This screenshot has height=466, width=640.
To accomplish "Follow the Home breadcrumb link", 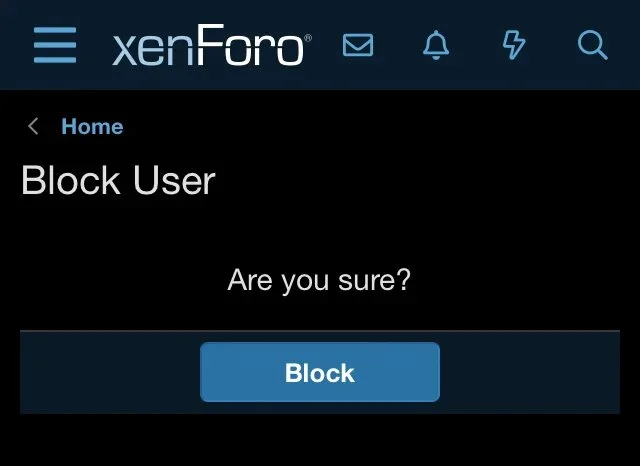I will [92, 126].
